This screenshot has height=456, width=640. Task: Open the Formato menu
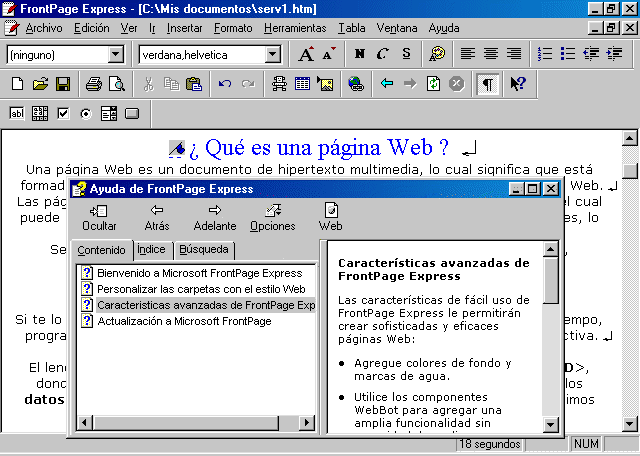[x=233, y=28]
